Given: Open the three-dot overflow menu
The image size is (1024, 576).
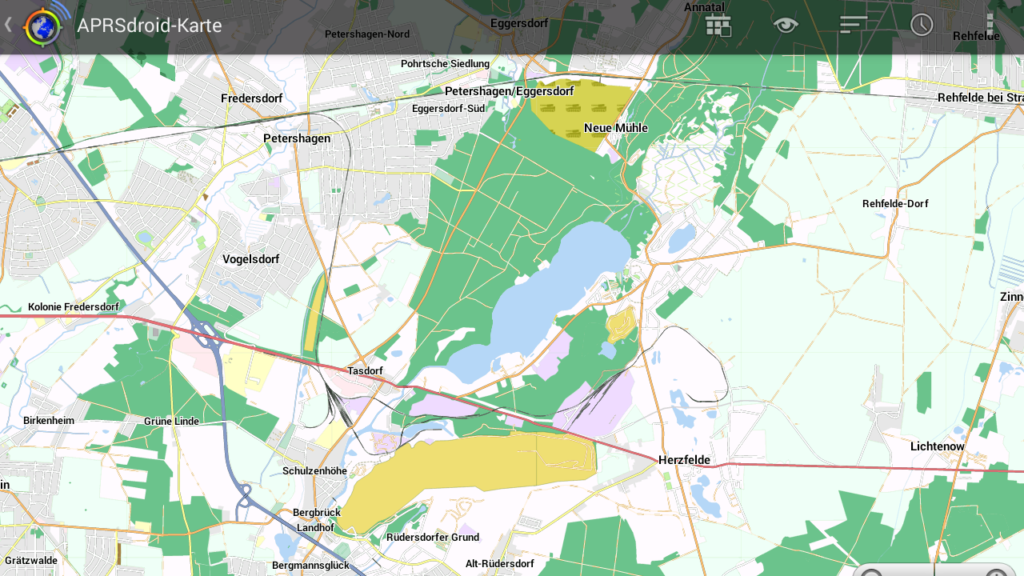Looking at the screenshot, I should point(990,25).
